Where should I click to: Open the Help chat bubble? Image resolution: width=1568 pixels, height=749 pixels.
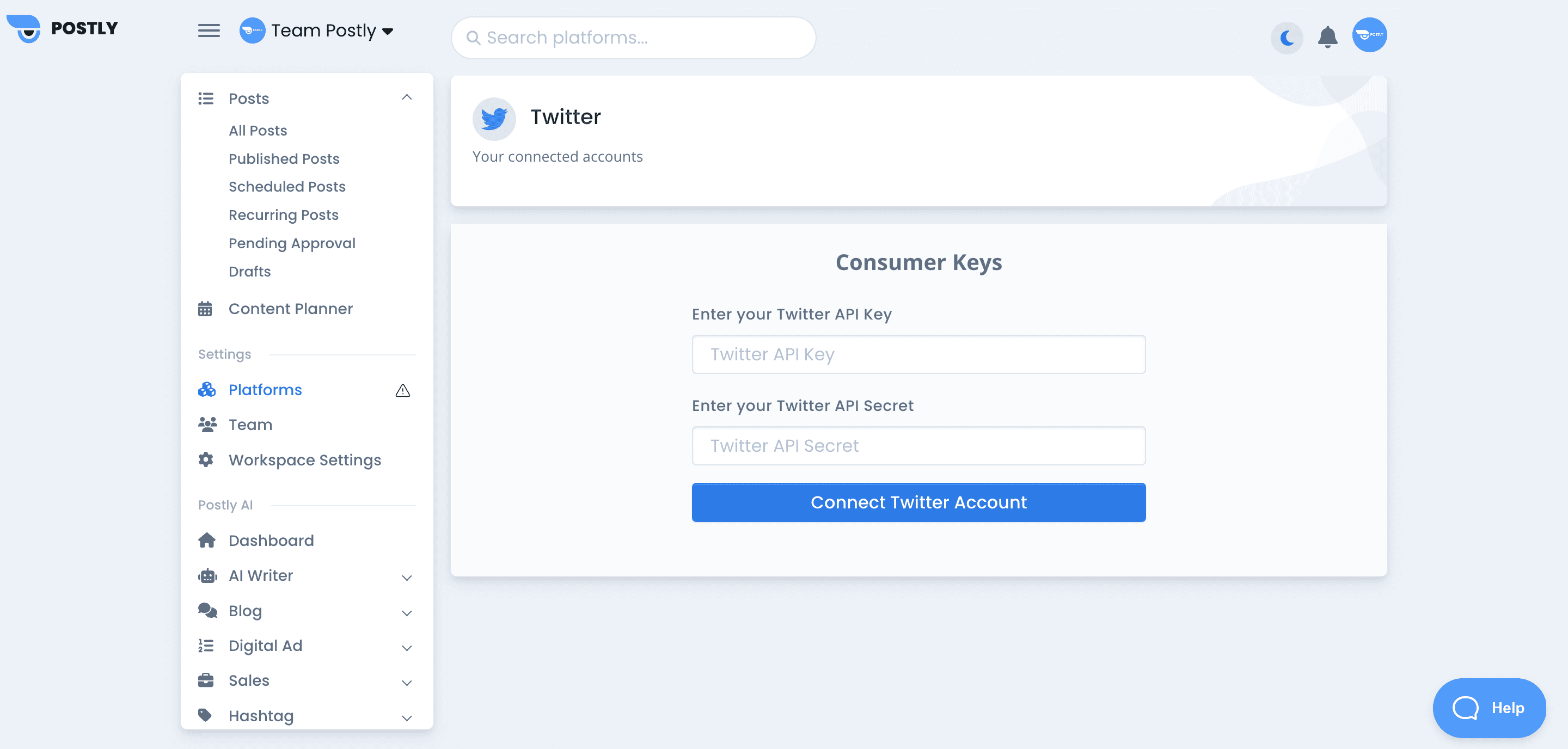(1489, 708)
